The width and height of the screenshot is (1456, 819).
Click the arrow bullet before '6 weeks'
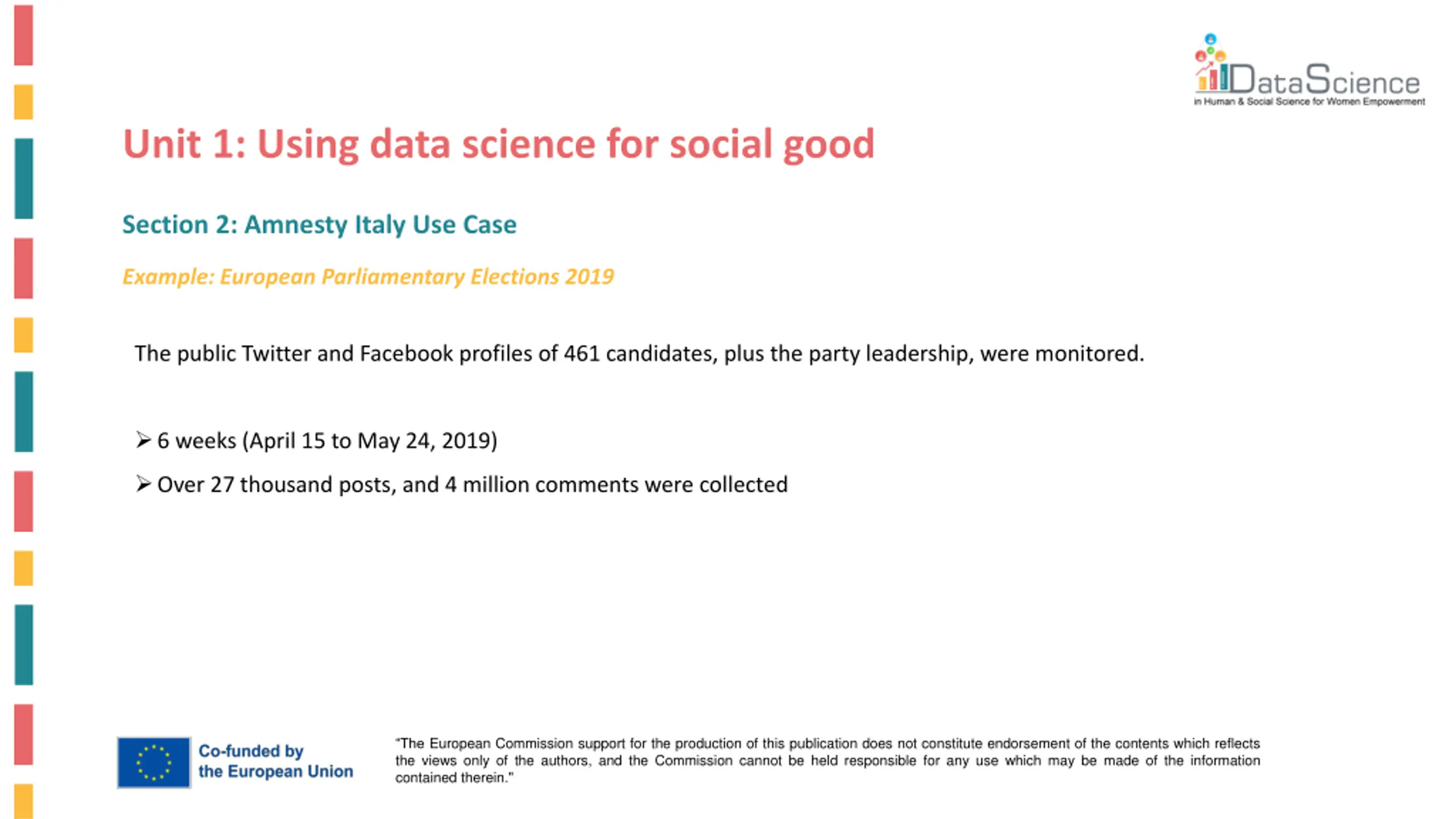click(143, 440)
